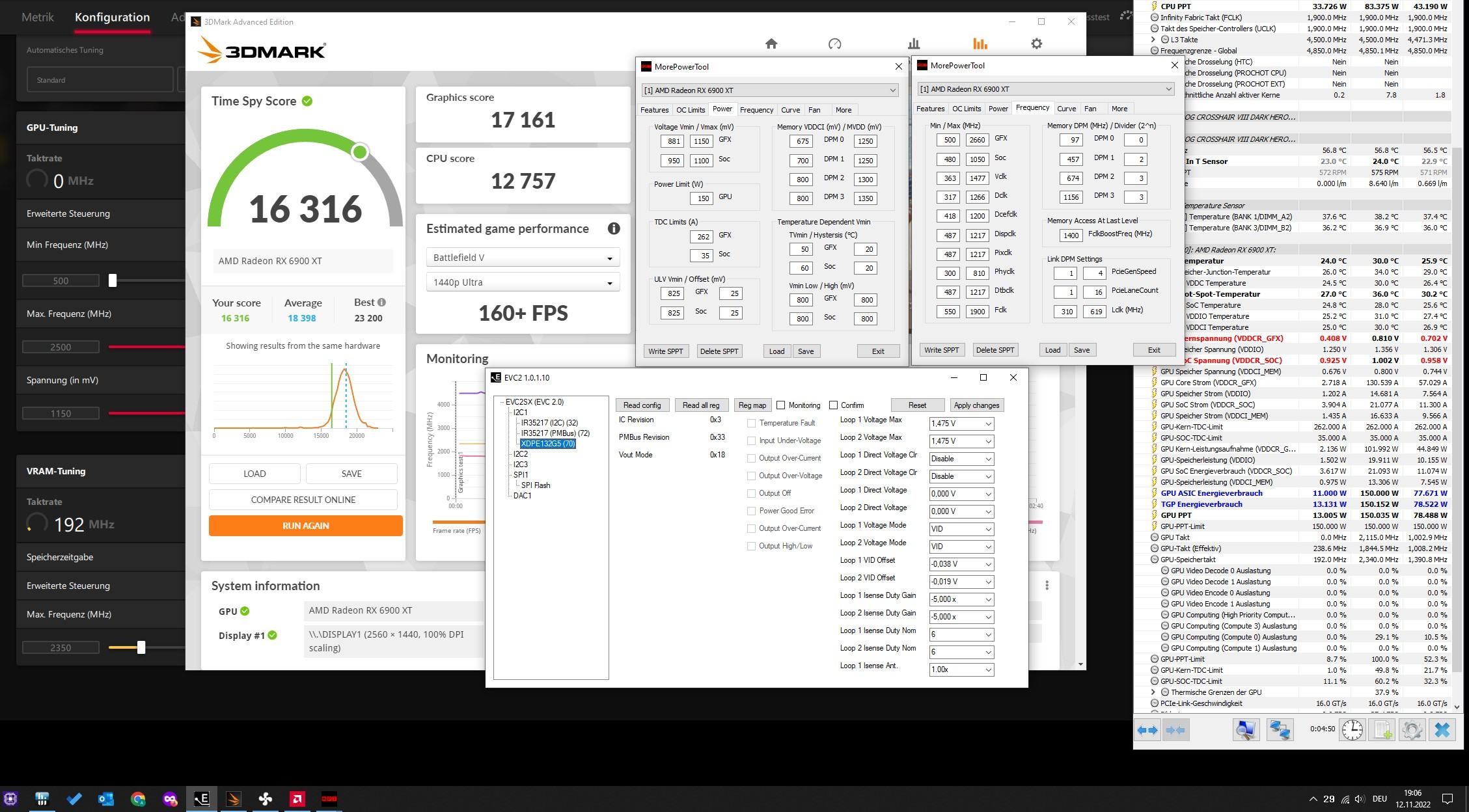Image resolution: width=1469 pixels, height=812 pixels.
Task: Open the 1440p Ultra resolution dropdown
Action: click(523, 282)
